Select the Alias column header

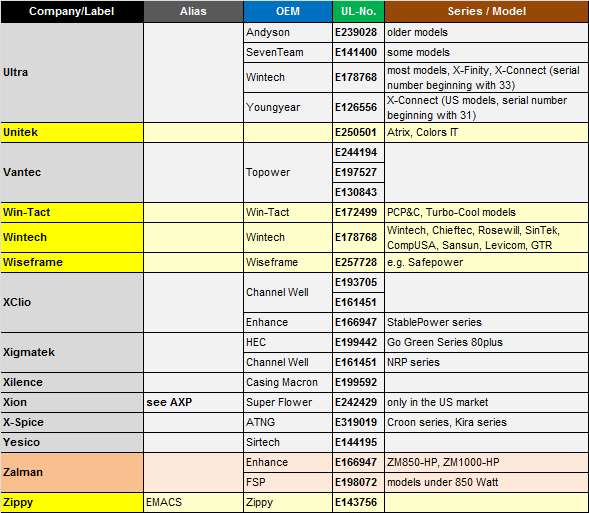[x=193, y=11]
